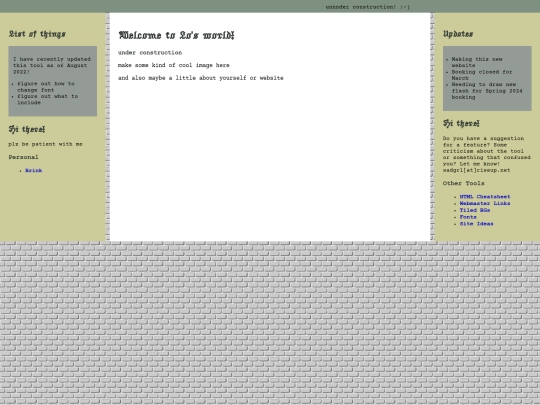Click the 'and also maybe a little about yourself' line
This screenshot has width=540, height=405.
(x=201, y=78)
